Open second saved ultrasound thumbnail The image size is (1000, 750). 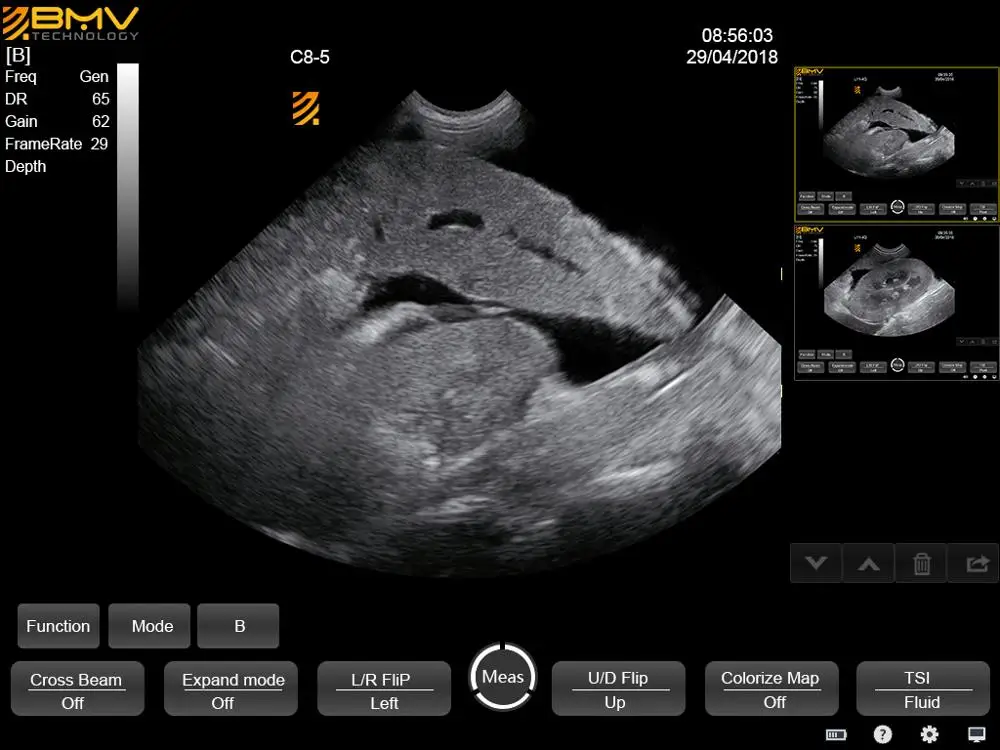896,302
